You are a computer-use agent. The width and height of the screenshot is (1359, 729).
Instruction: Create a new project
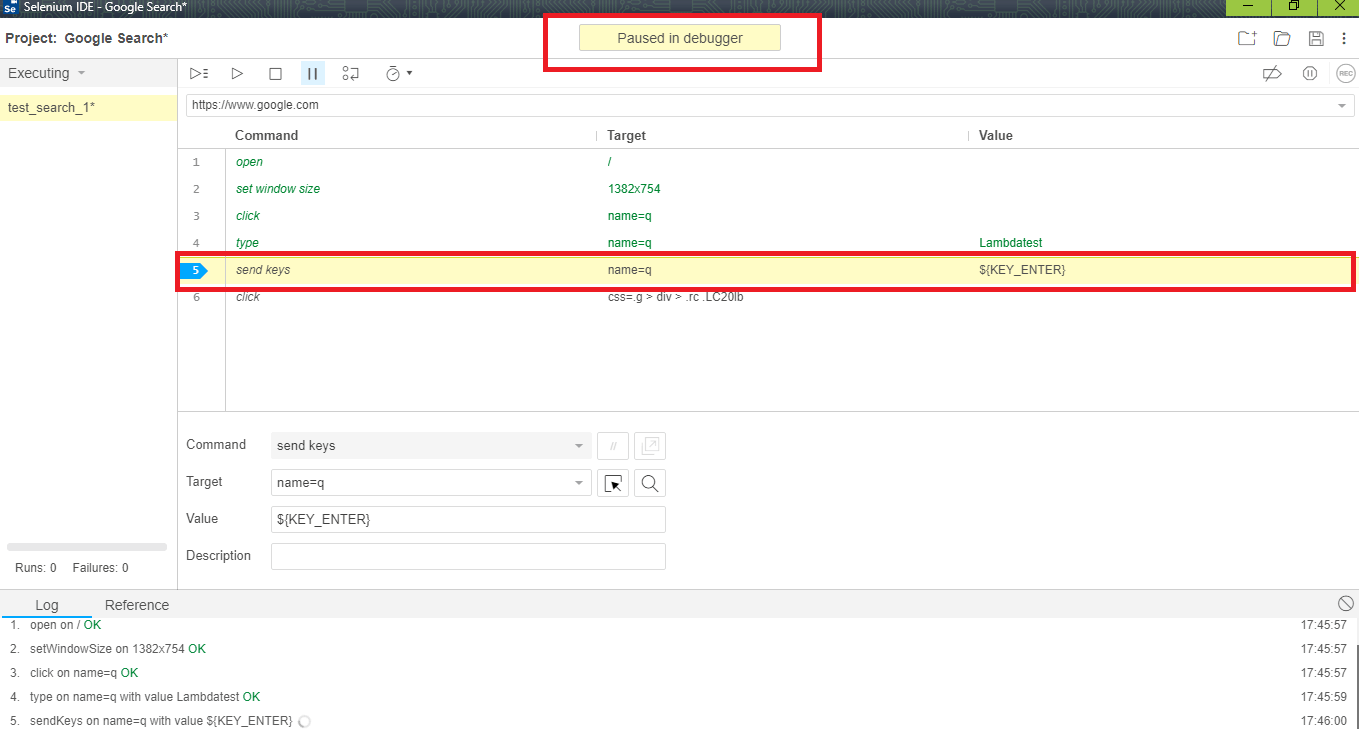(1246, 38)
